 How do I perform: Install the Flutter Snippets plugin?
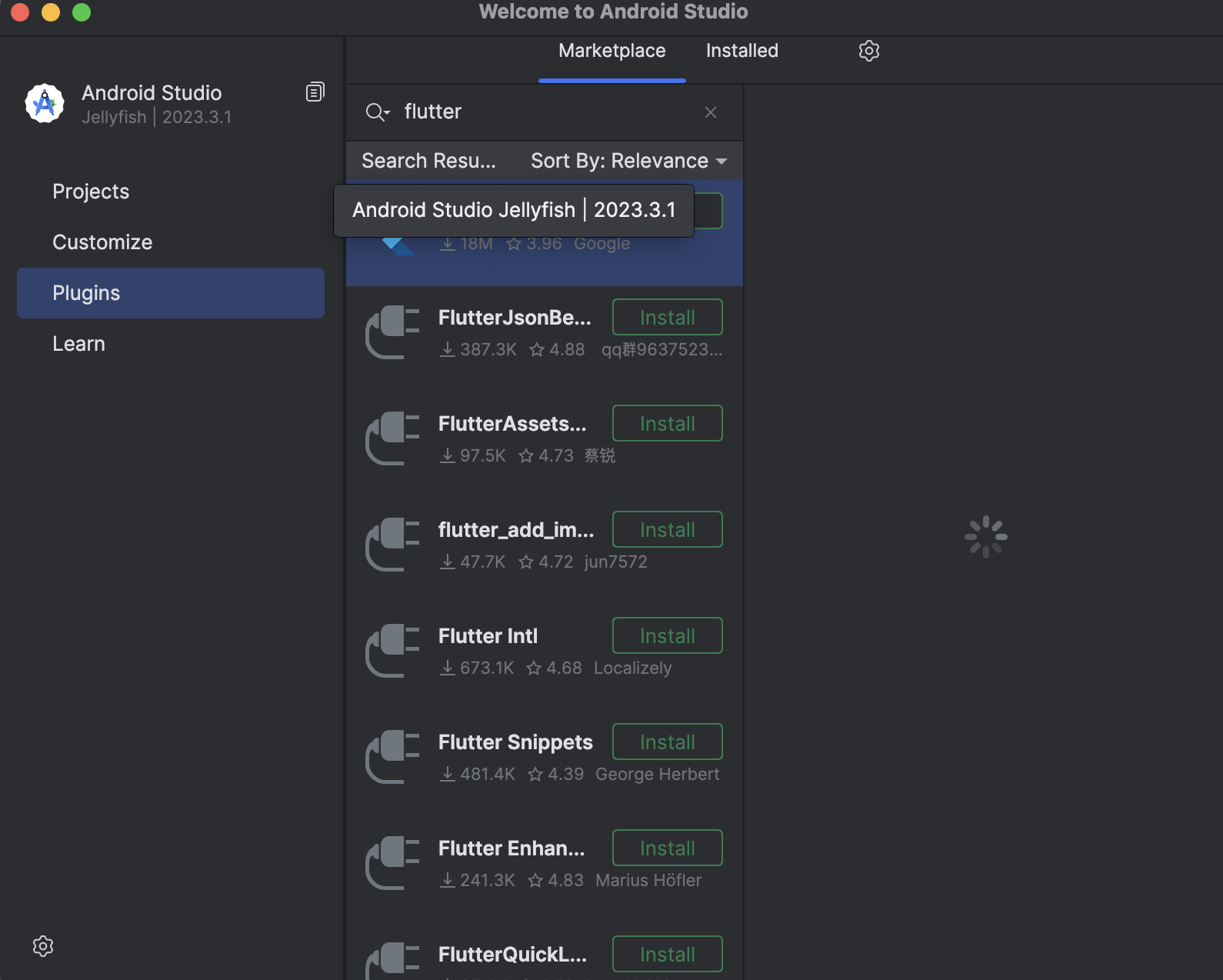[668, 742]
